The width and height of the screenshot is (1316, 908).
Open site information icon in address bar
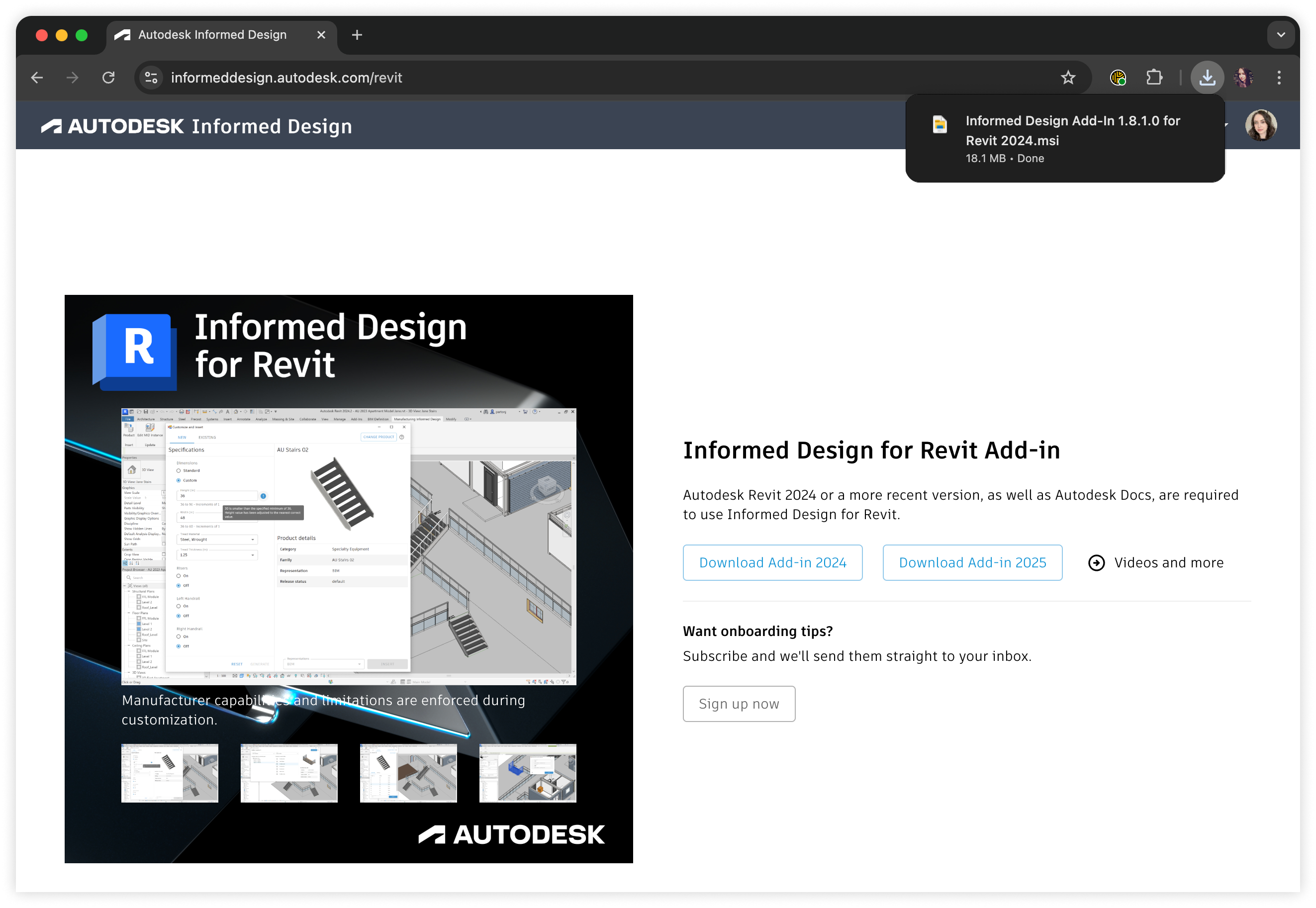(x=151, y=78)
